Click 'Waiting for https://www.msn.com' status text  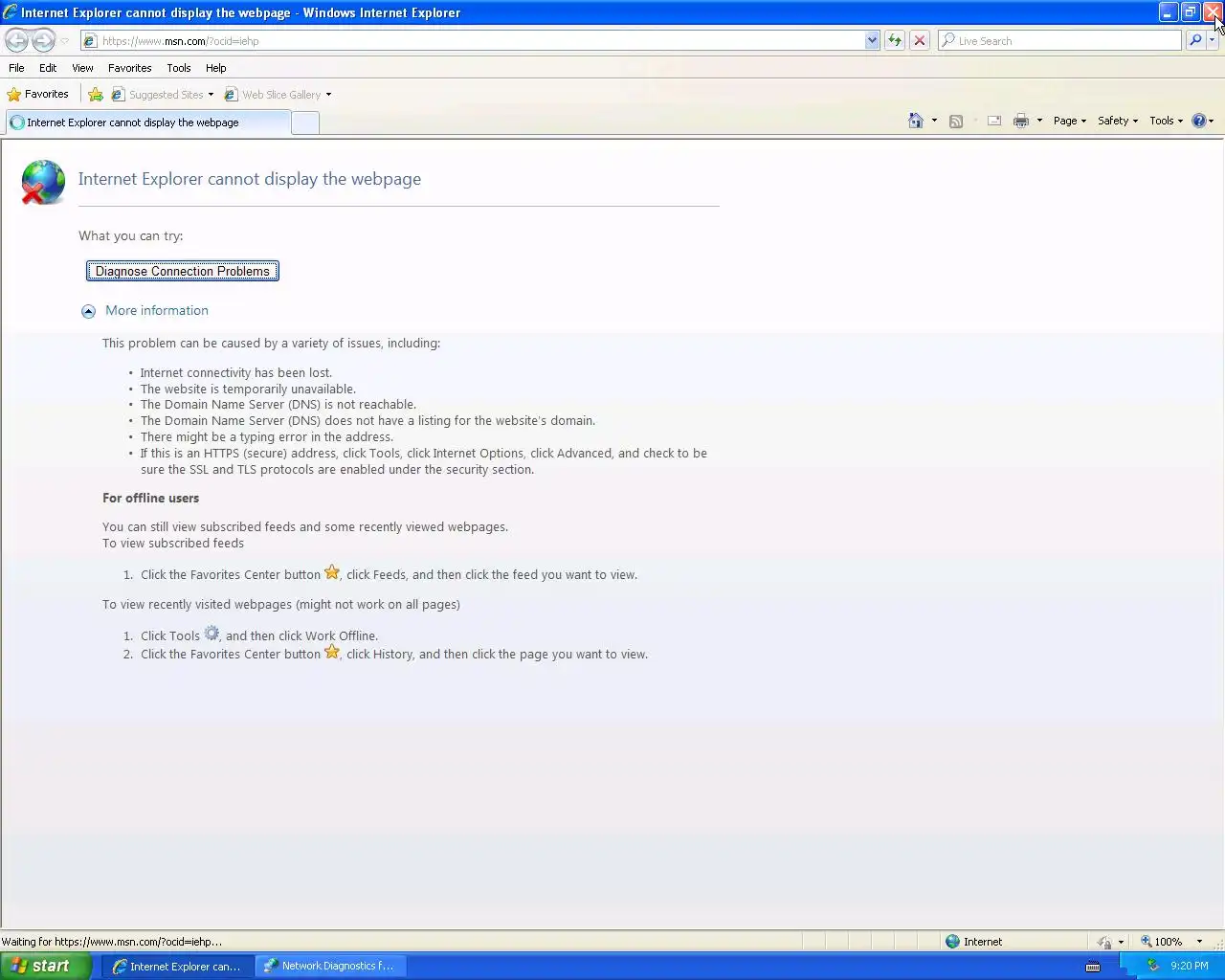(x=112, y=942)
